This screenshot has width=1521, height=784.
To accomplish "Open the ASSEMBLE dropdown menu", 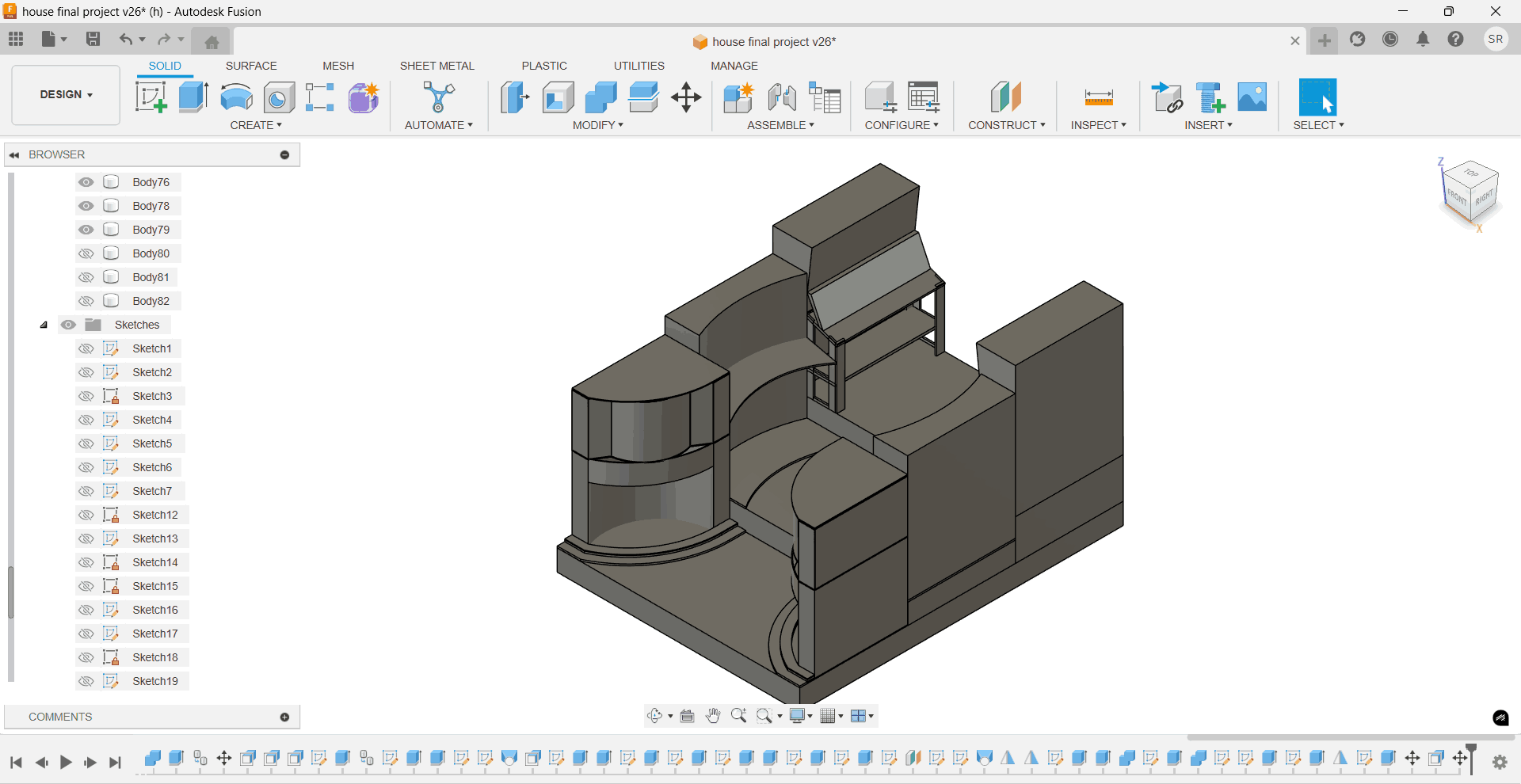I will click(780, 125).
